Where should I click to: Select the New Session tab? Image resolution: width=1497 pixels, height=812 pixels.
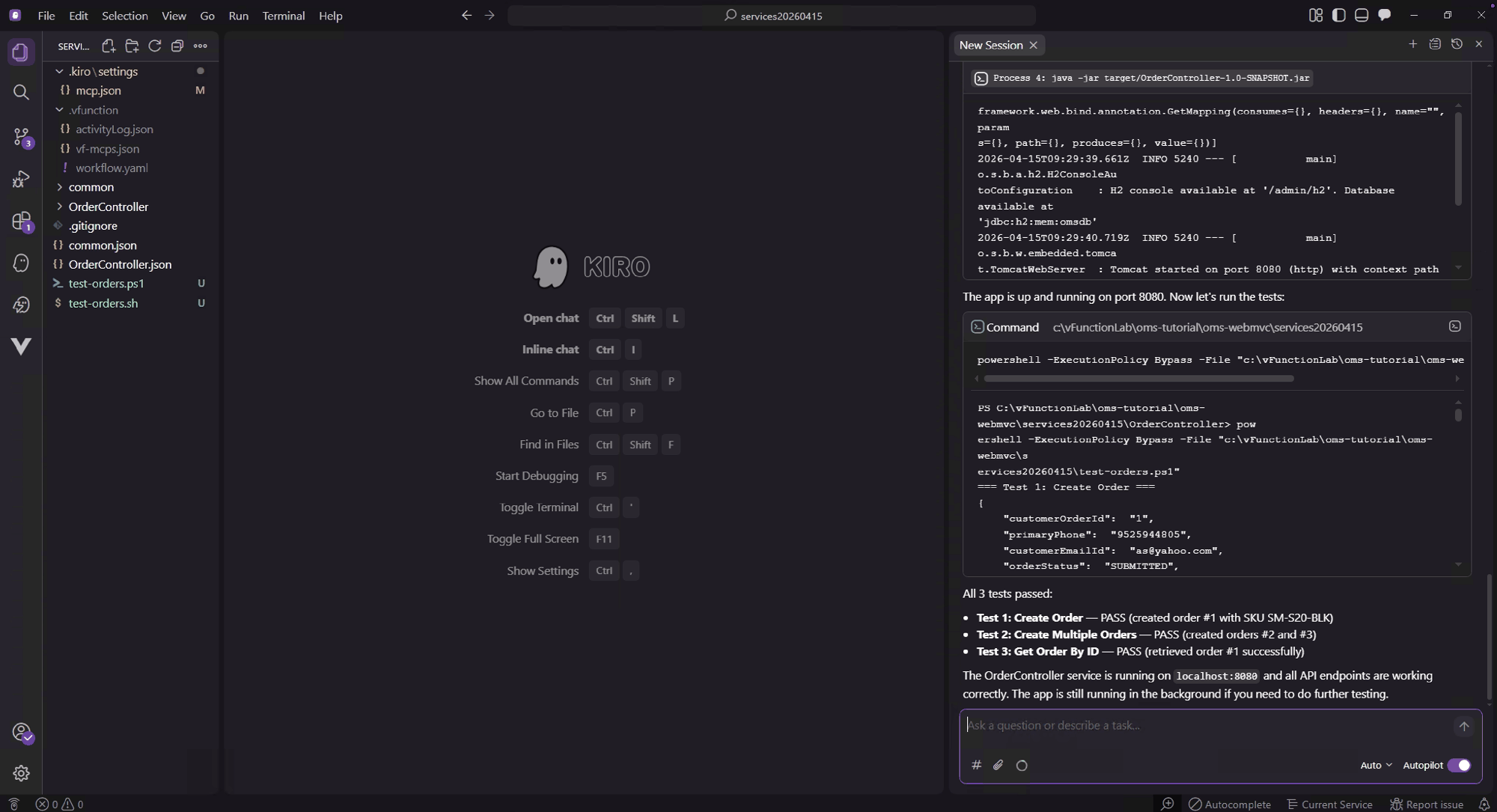pyautogui.click(x=991, y=45)
